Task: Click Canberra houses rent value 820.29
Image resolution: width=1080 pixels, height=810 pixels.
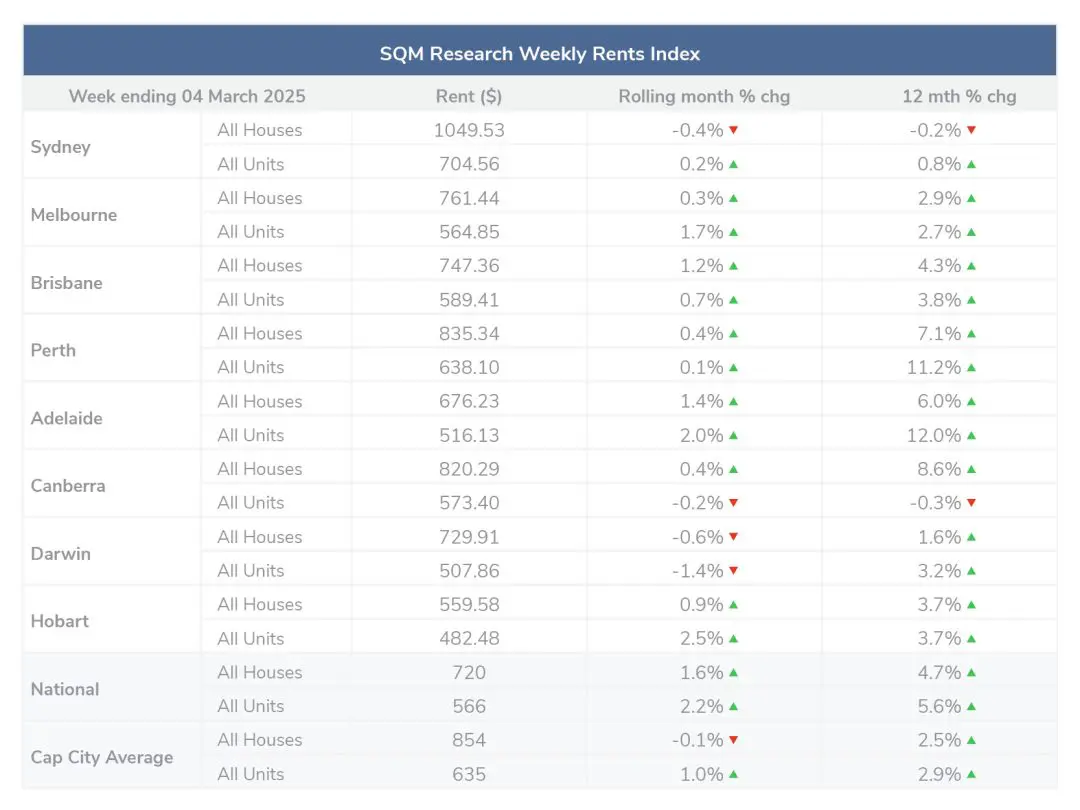Action: pos(469,469)
